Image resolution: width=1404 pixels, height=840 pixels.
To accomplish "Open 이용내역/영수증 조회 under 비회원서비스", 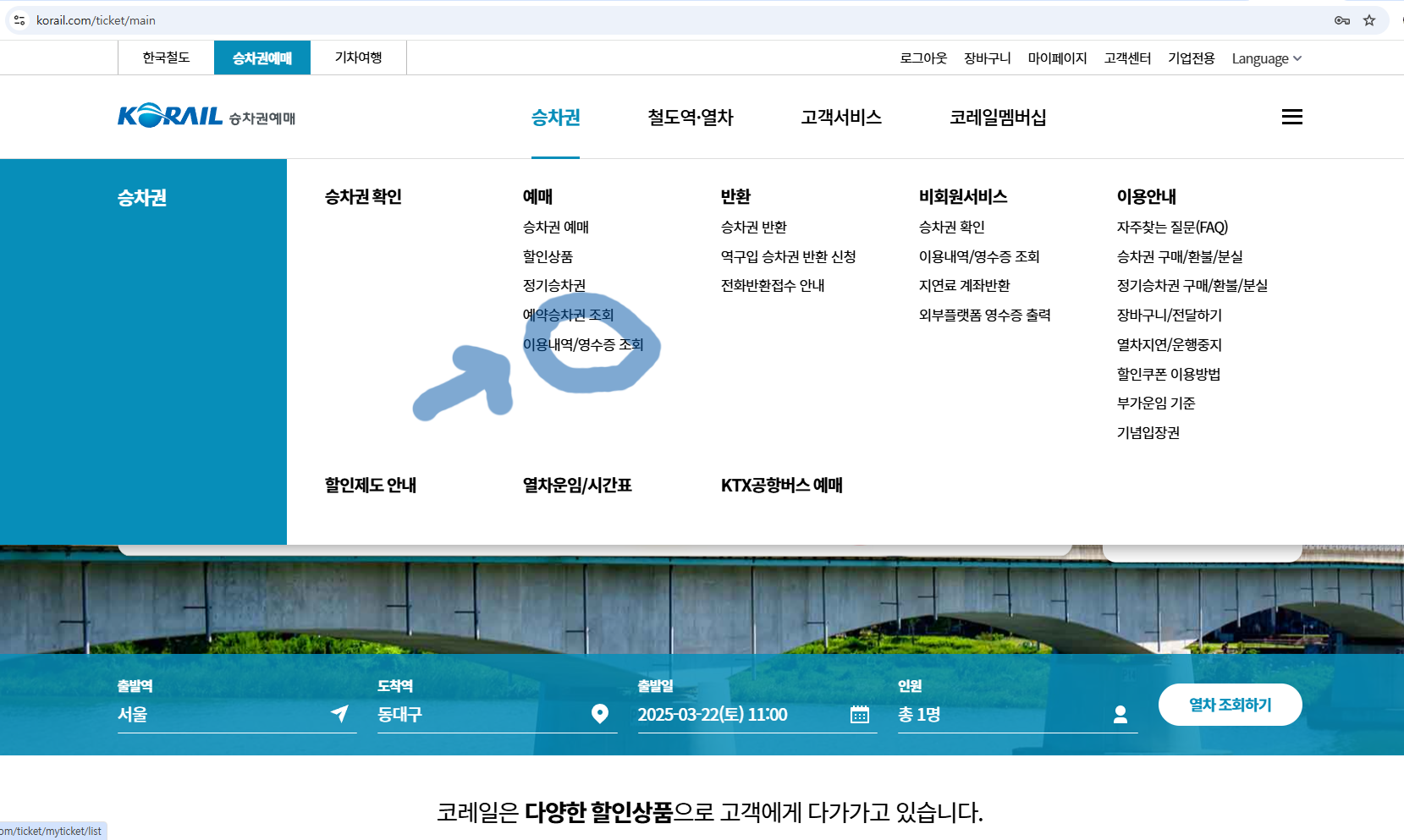I will [x=979, y=256].
